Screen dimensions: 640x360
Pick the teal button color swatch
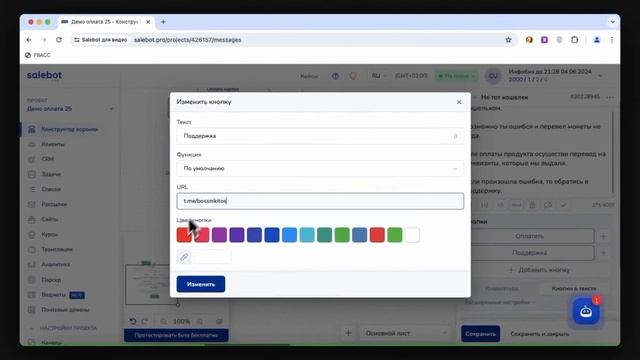[324, 235]
